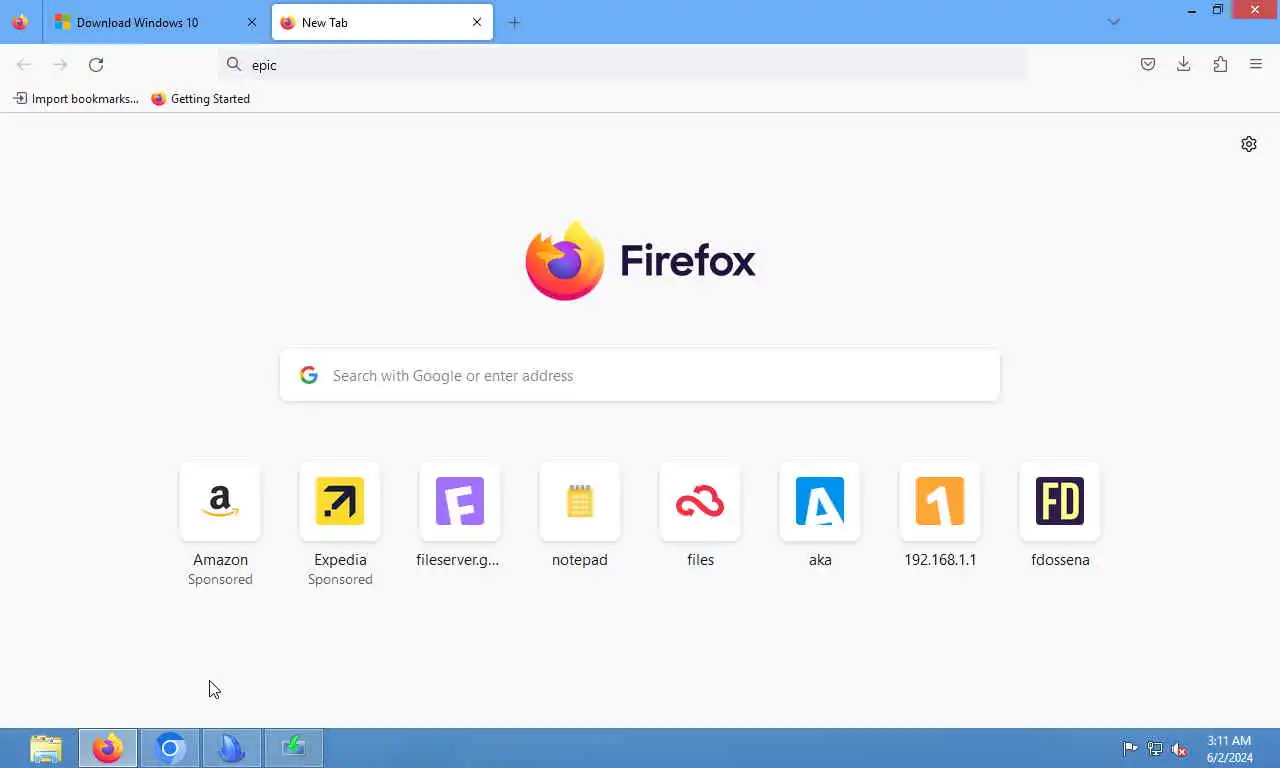Open the green arrow app on taskbar
The height and width of the screenshot is (768, 1280).
(294, 748)
